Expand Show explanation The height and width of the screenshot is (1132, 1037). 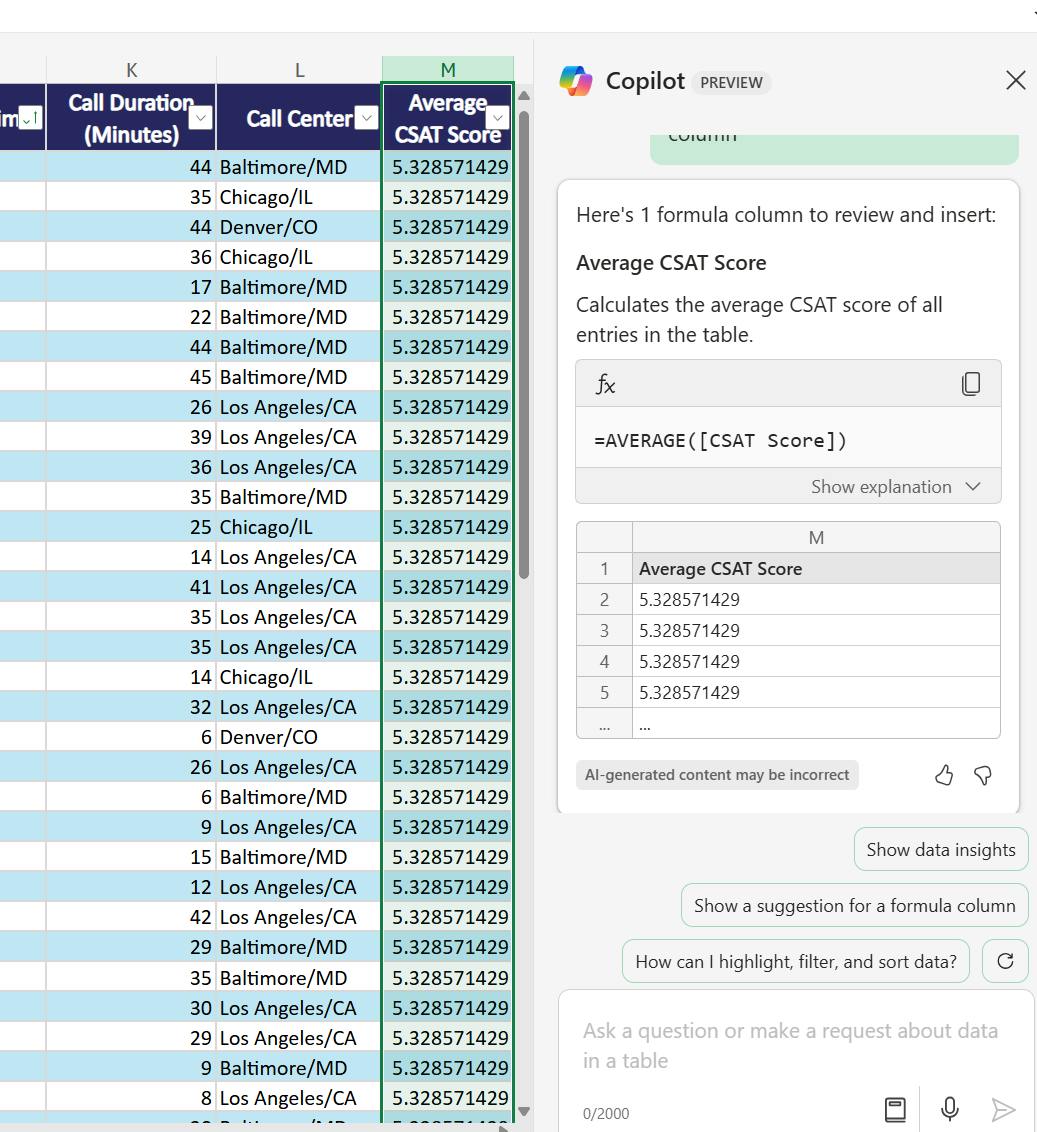(895, 487)
